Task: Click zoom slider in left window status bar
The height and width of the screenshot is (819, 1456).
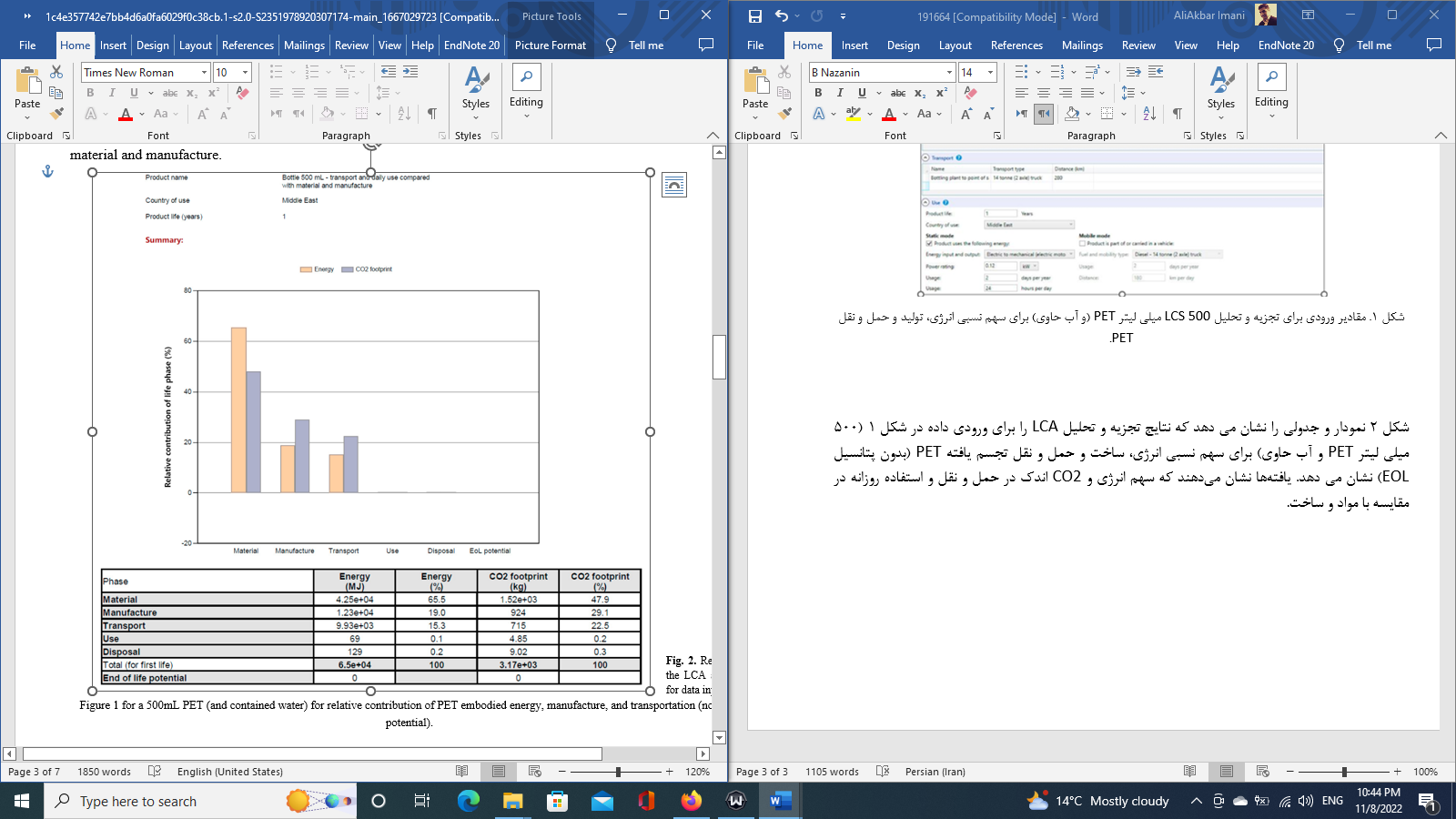Action: tap(618, 772)
